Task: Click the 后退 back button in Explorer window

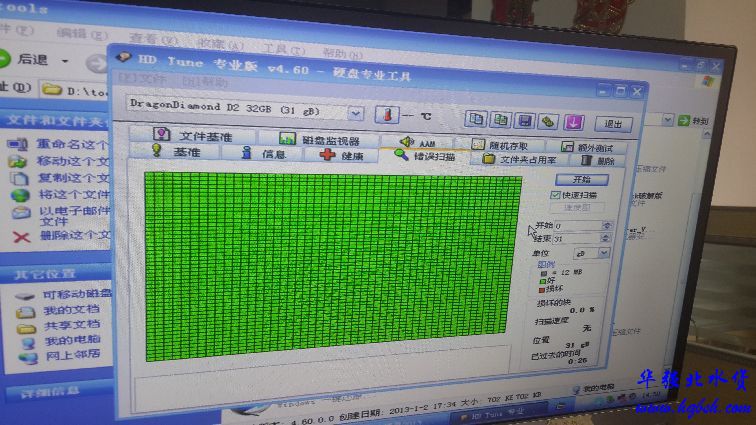Action: click(x=25, y=59)
